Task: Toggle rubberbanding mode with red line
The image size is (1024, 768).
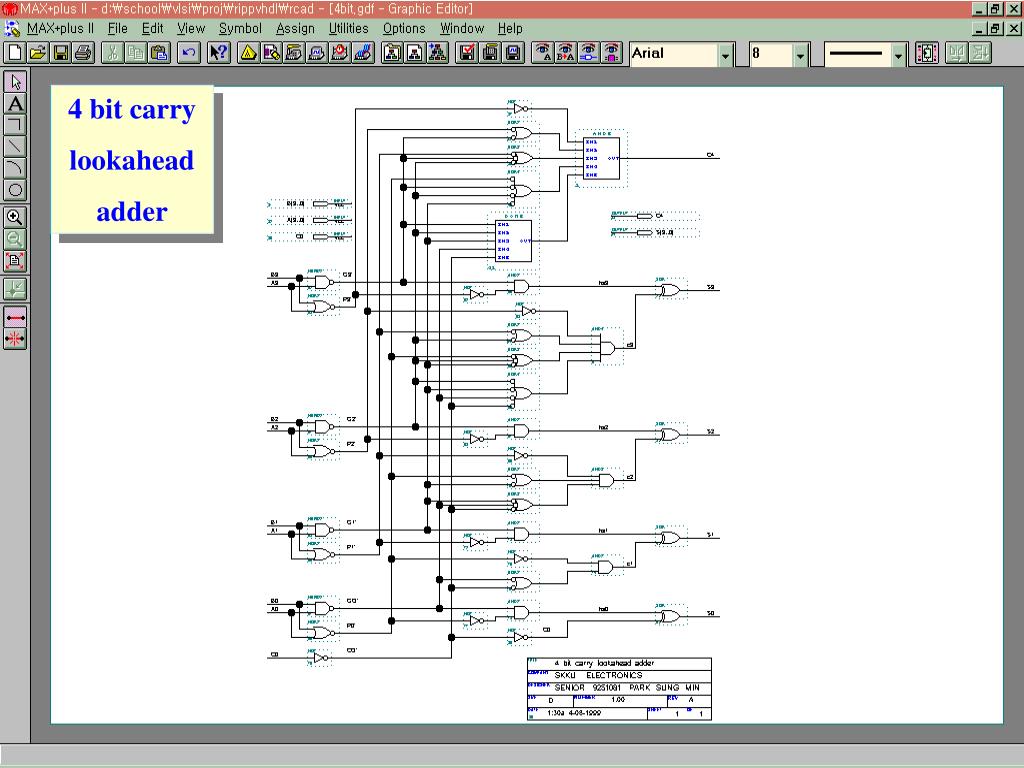Action: [15, 317]
